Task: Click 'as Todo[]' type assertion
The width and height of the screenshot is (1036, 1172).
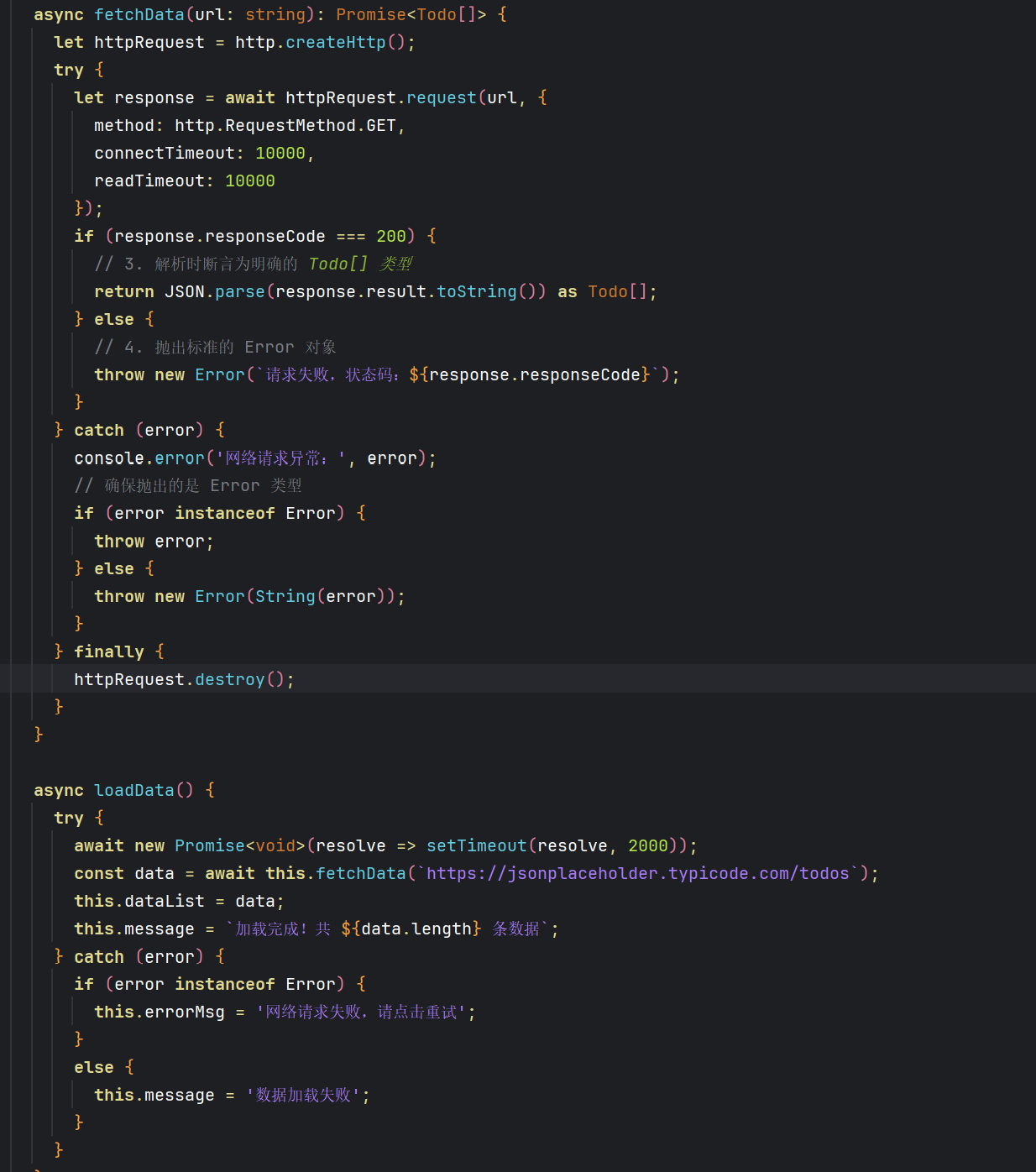Action: [x=603, y=291]
